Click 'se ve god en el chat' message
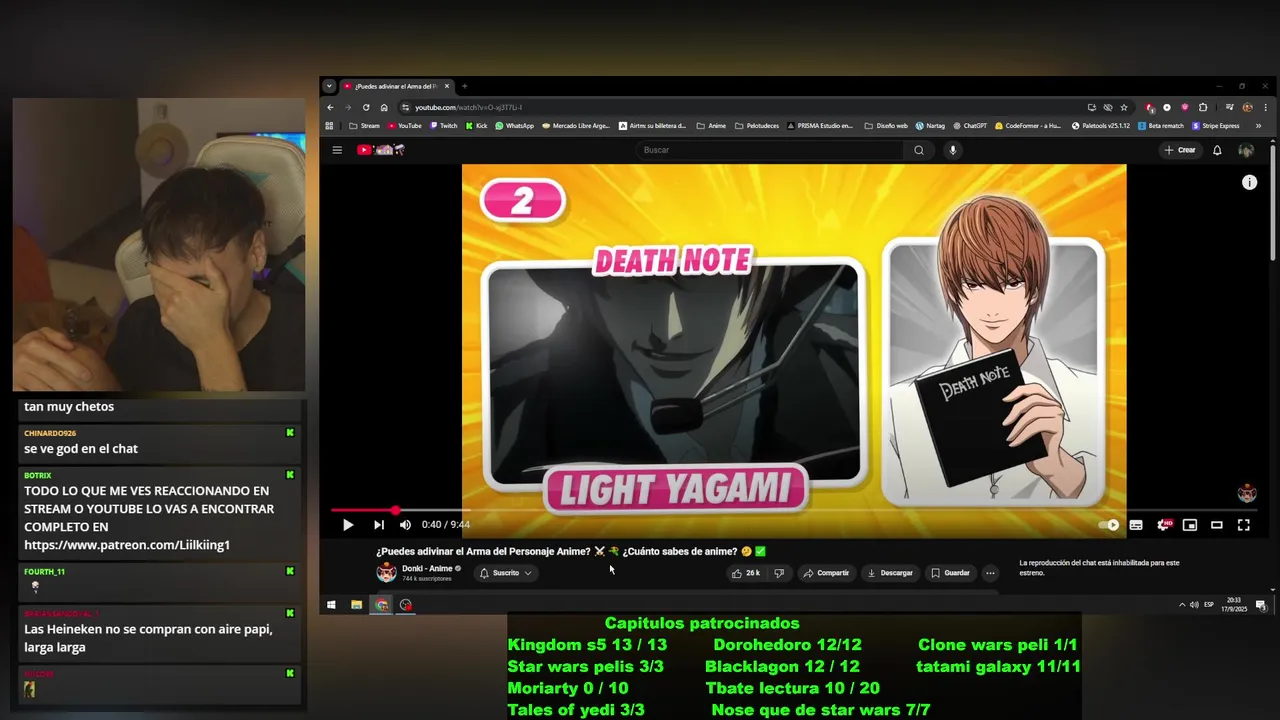The height and width of the screenshot is (720, 1280). (x=81, y=449)
